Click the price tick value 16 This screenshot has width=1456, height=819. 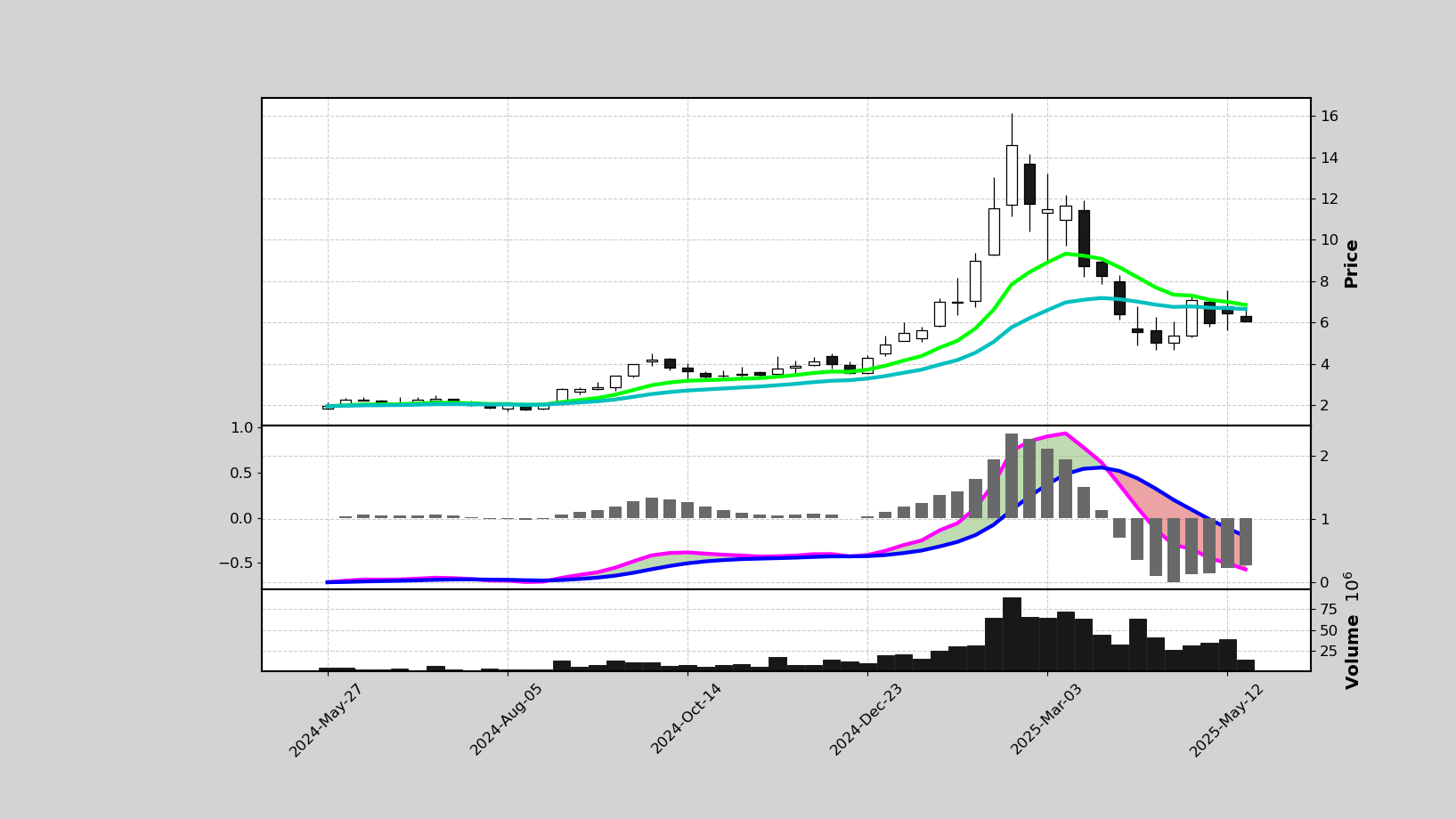point(1329,117)
